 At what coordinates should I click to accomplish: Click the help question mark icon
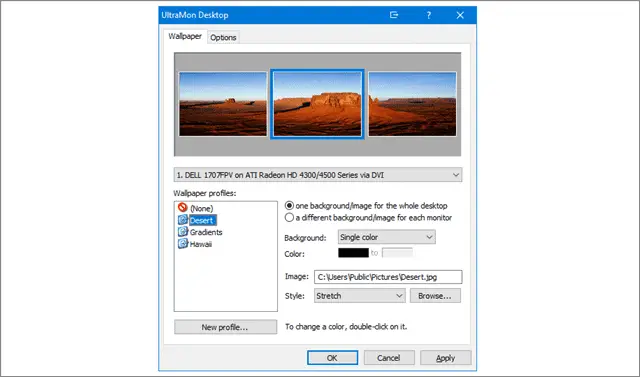(429, 15)
